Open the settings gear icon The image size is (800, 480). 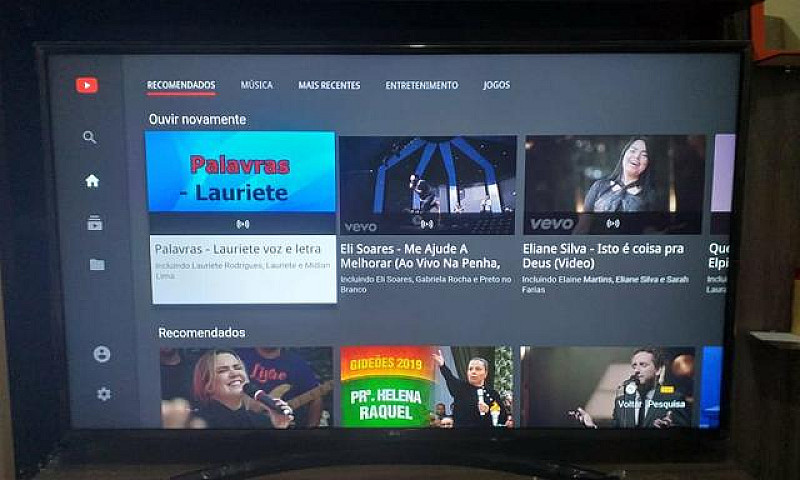(x=104, y=394)
